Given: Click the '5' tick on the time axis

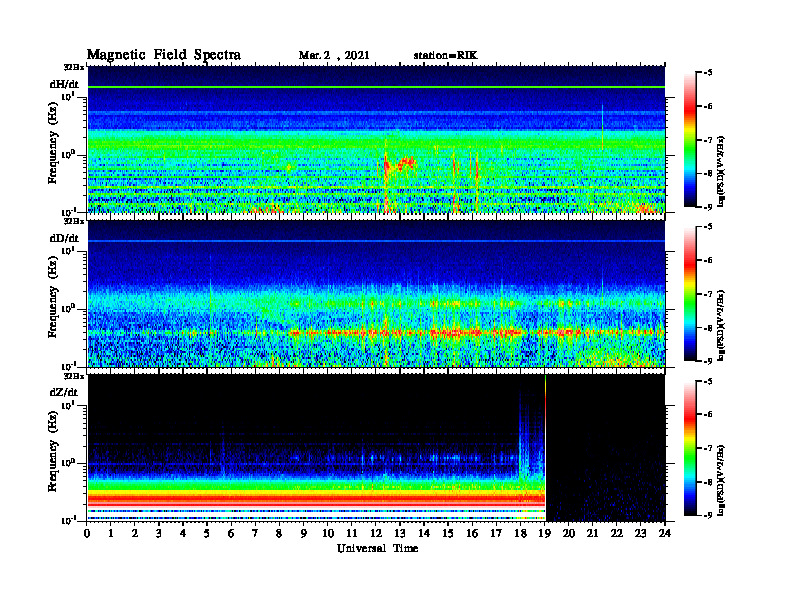Looking at the screenshot, I should coord(207,534).
